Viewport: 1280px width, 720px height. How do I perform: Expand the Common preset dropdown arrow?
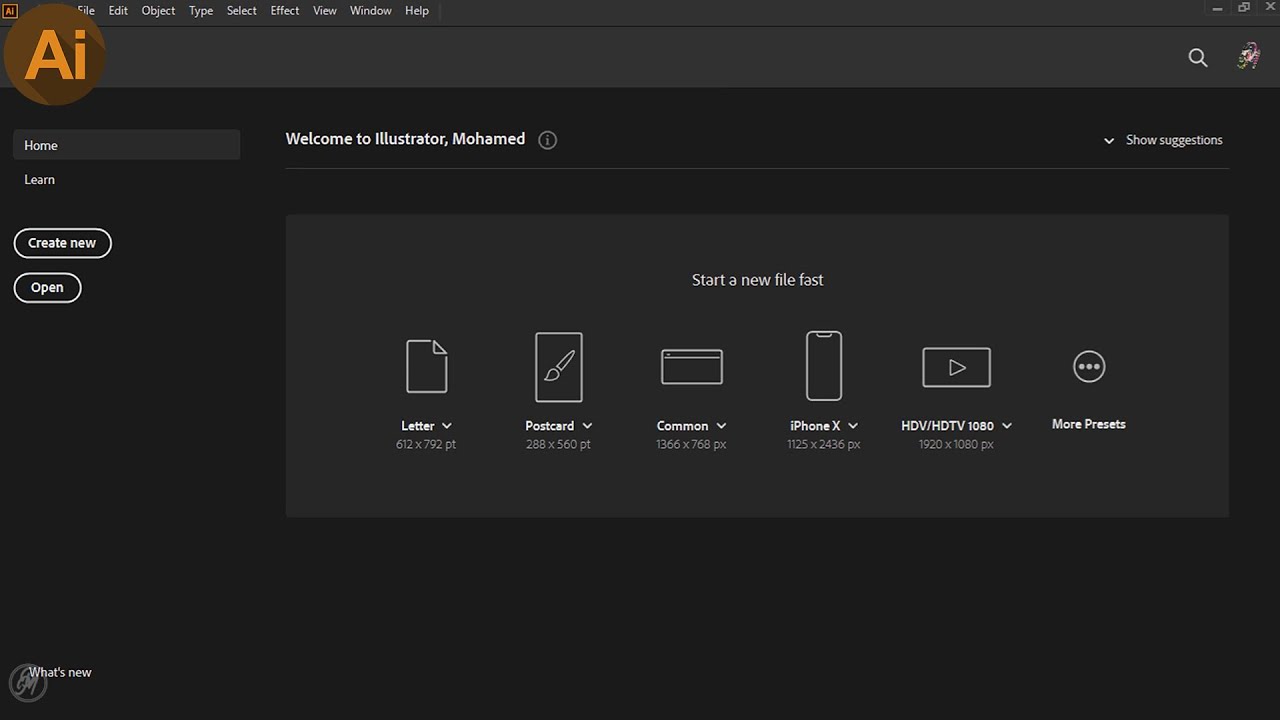click(x=721, y=426)
